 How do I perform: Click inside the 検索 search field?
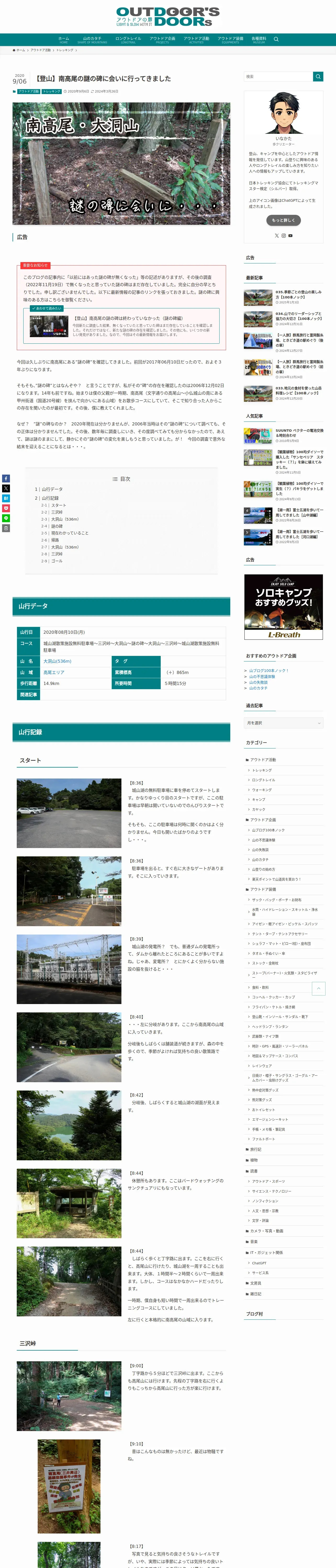[x=278, y=77]
